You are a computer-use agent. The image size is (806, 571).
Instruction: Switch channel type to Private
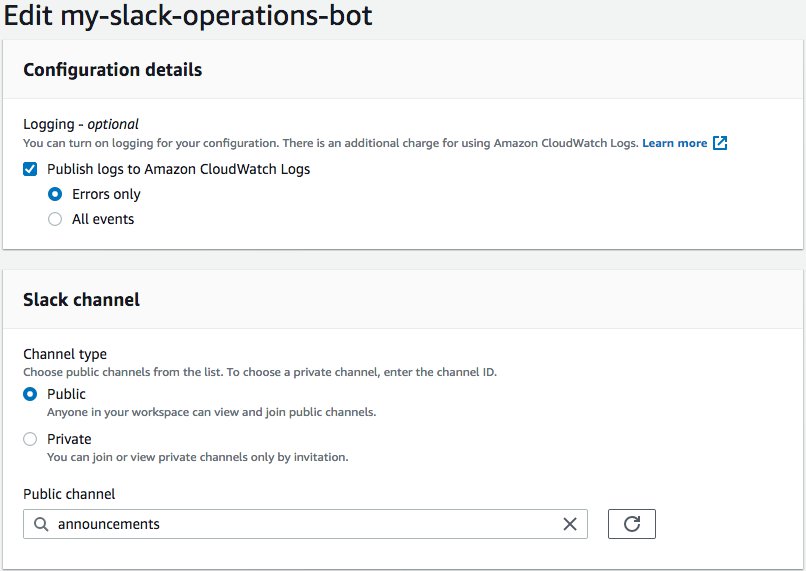click(x=30, y=439)
